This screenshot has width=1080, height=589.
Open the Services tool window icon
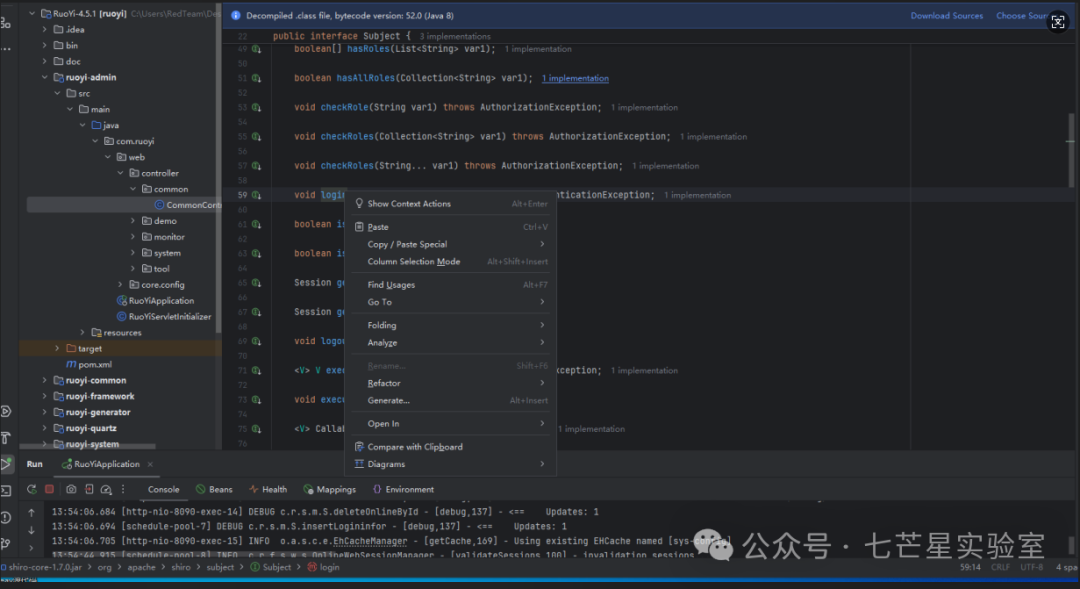pyautogui.click(x=6, y=411)
